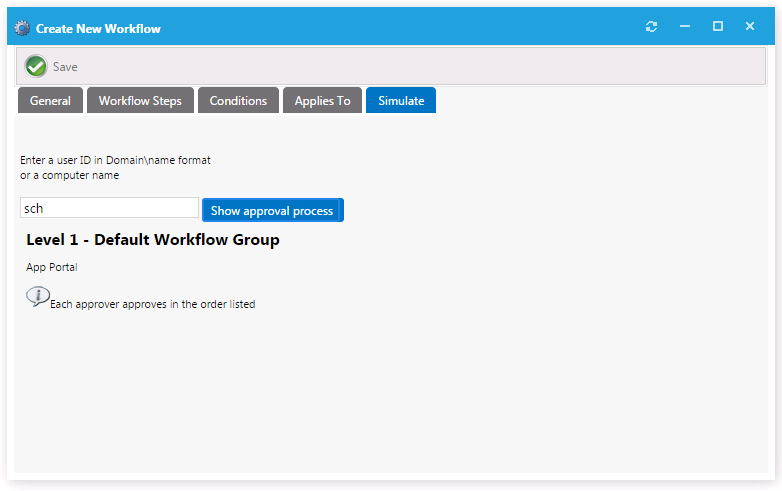
Task: Minimize the Create New Workflow window
Action: click(x=685, y=27)
